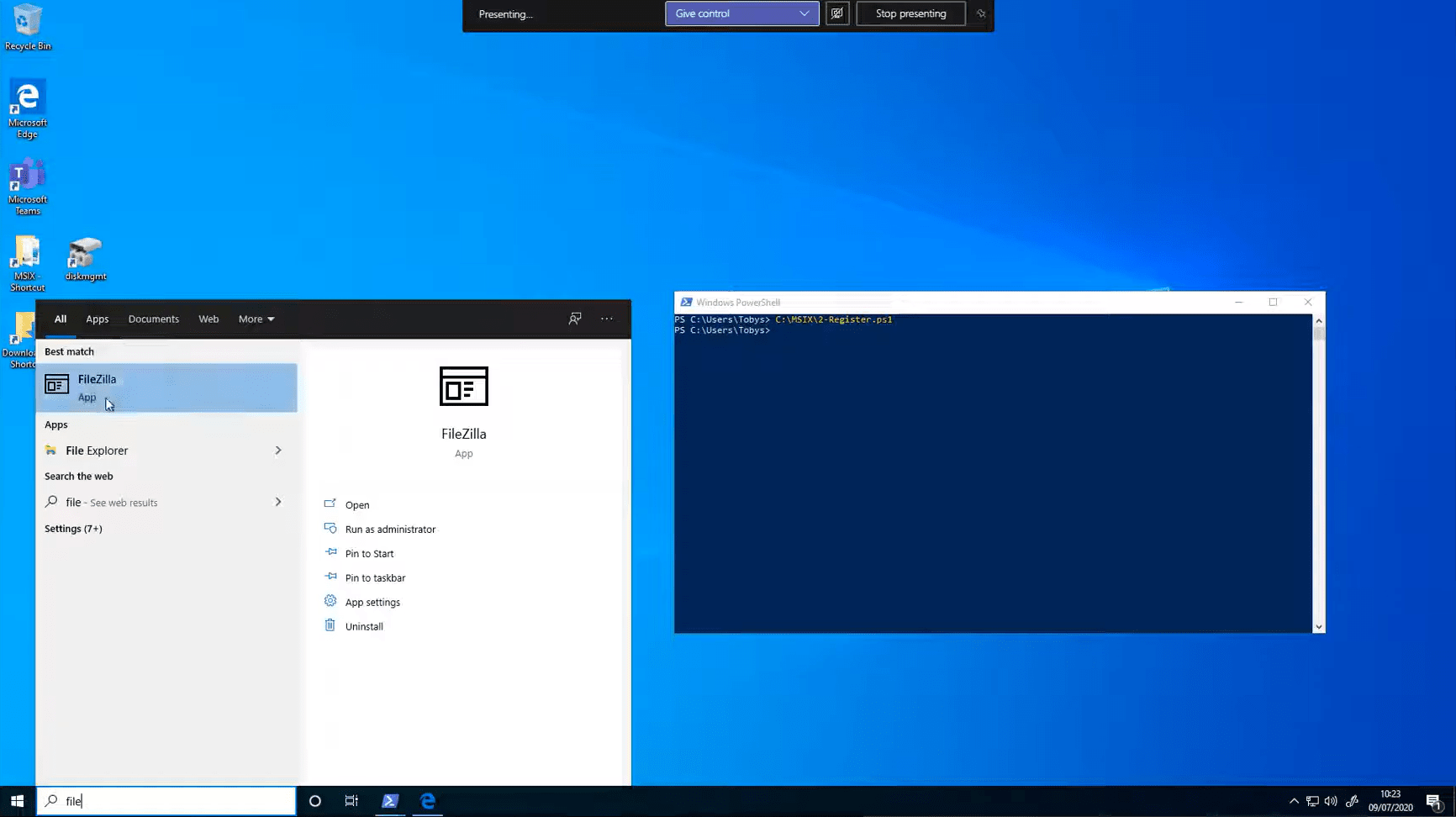
Task: Choose Pin to Start
Action: (x=369, y=554)
